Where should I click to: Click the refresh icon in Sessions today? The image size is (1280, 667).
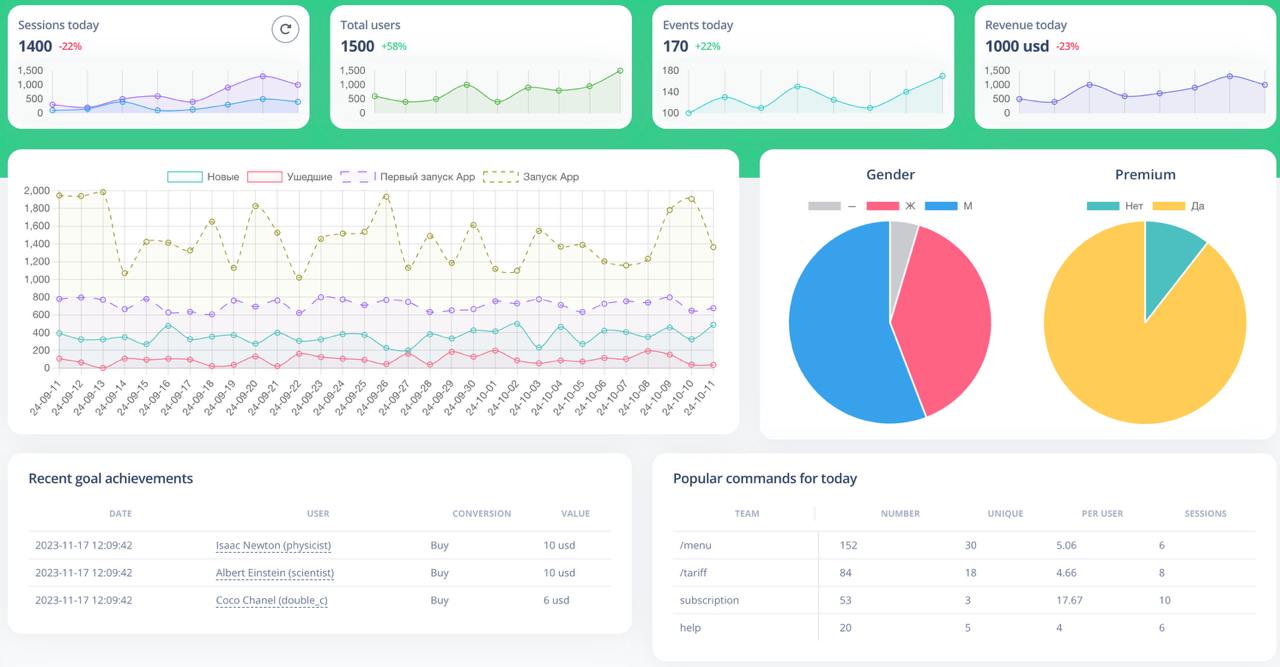pos(285,30)
